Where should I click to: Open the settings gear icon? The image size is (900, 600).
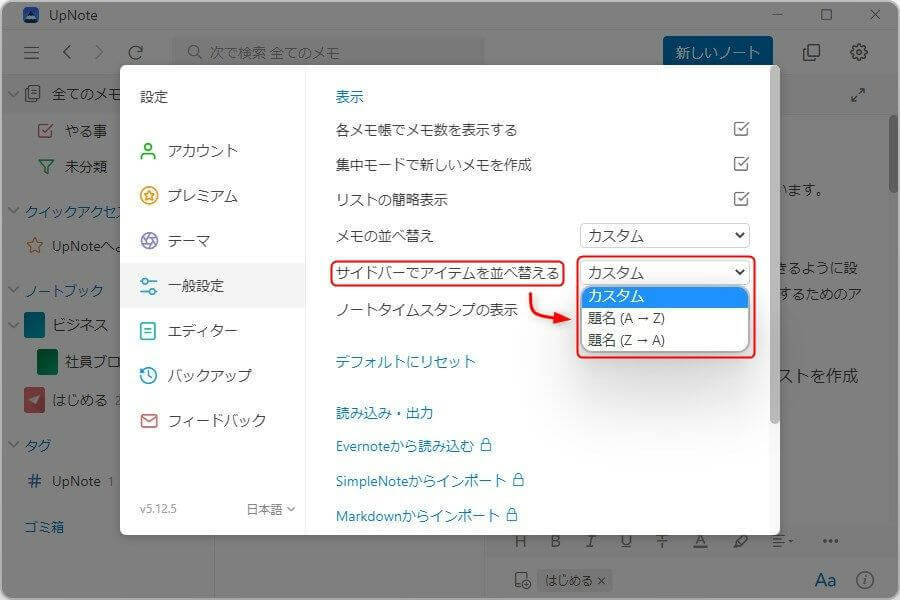pyautogui.click(x=858, y=52)
